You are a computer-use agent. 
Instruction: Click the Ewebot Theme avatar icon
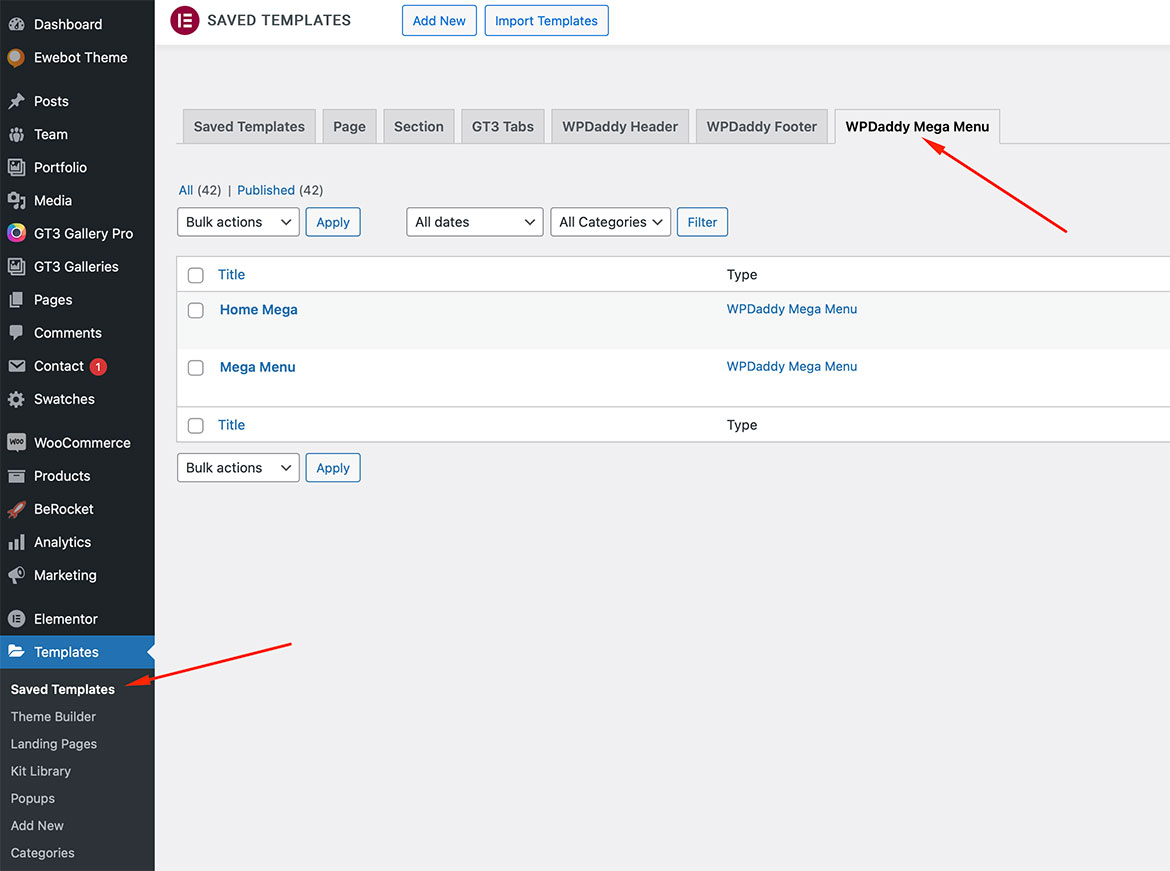[x=16, y=57]
